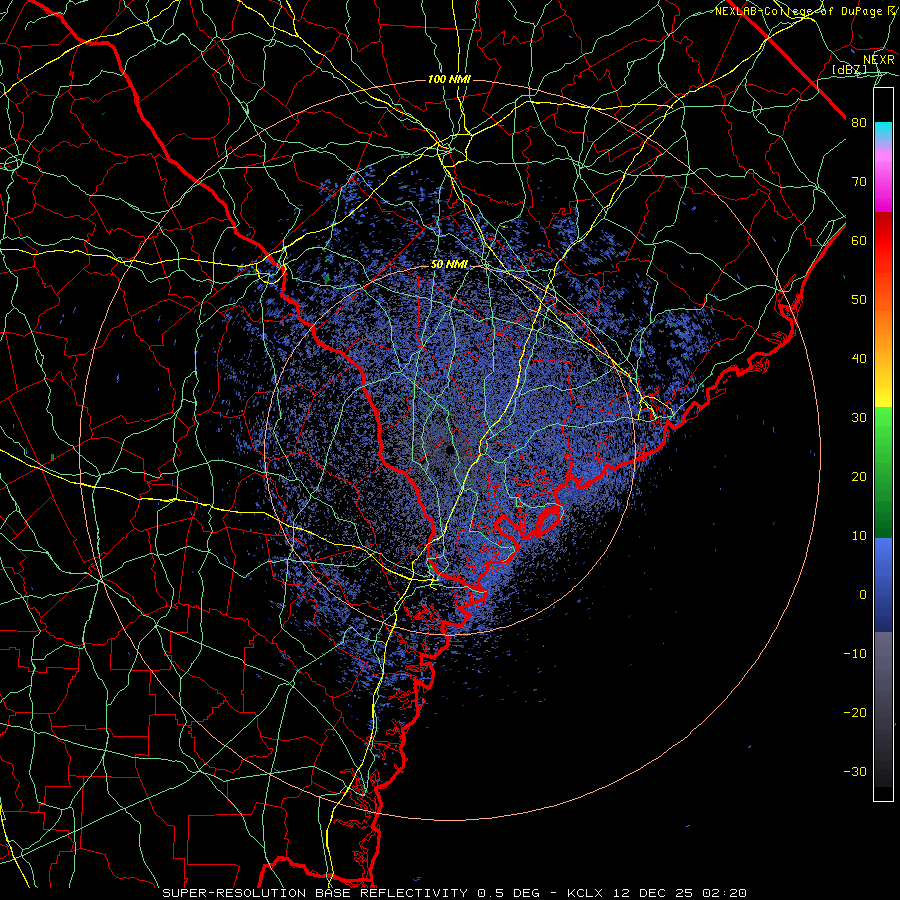Click the "50 NMI" range ring label
Screen dimensions: 900x900
pyautogui.click(x=449, y=265)
